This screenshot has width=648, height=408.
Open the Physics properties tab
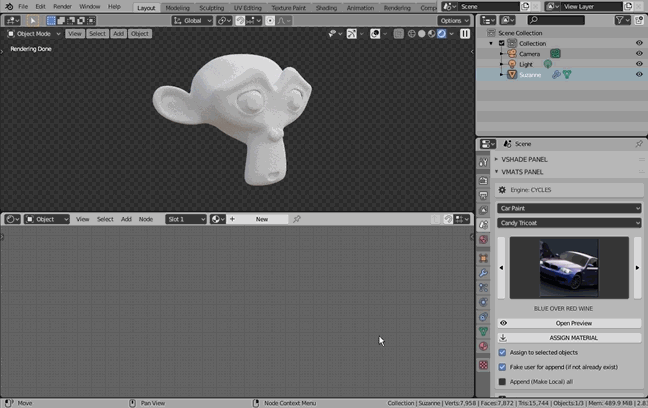pyautogui.click(x=483, y=302)
